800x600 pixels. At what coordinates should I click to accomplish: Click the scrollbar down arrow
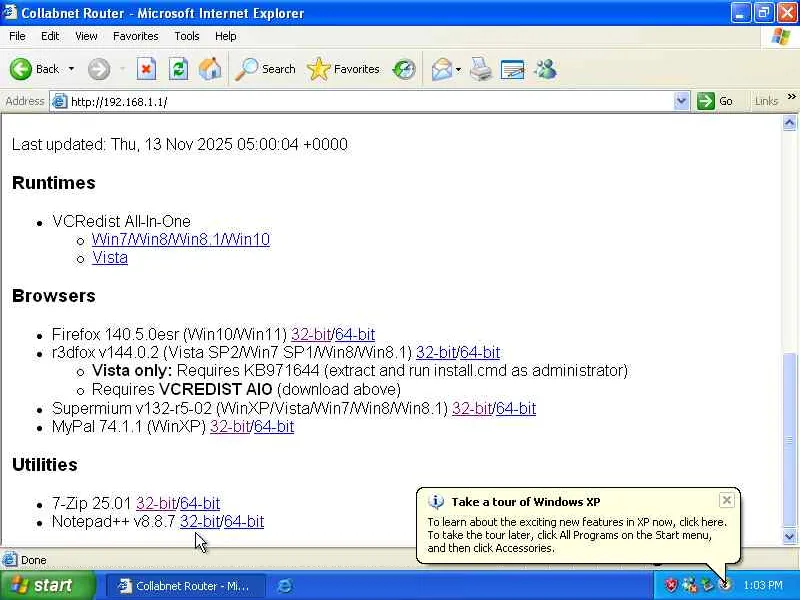click(789, 537)
